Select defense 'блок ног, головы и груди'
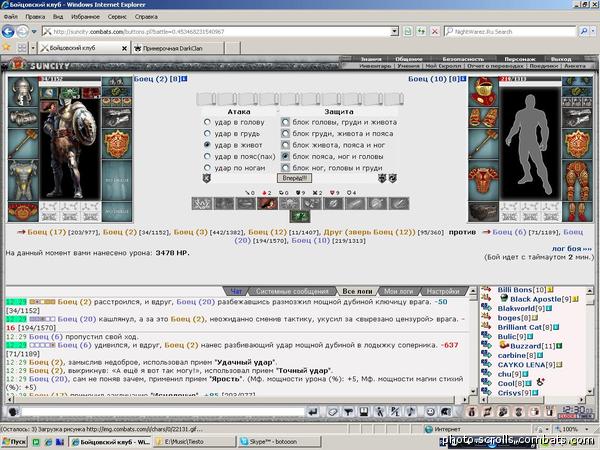 (x=285, y=168)
